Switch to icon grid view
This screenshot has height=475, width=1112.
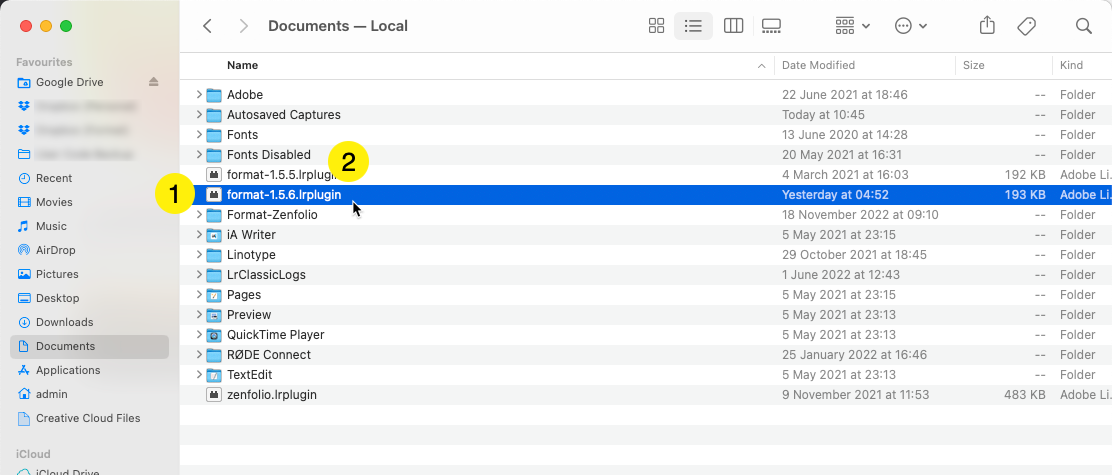coord(657,26)
